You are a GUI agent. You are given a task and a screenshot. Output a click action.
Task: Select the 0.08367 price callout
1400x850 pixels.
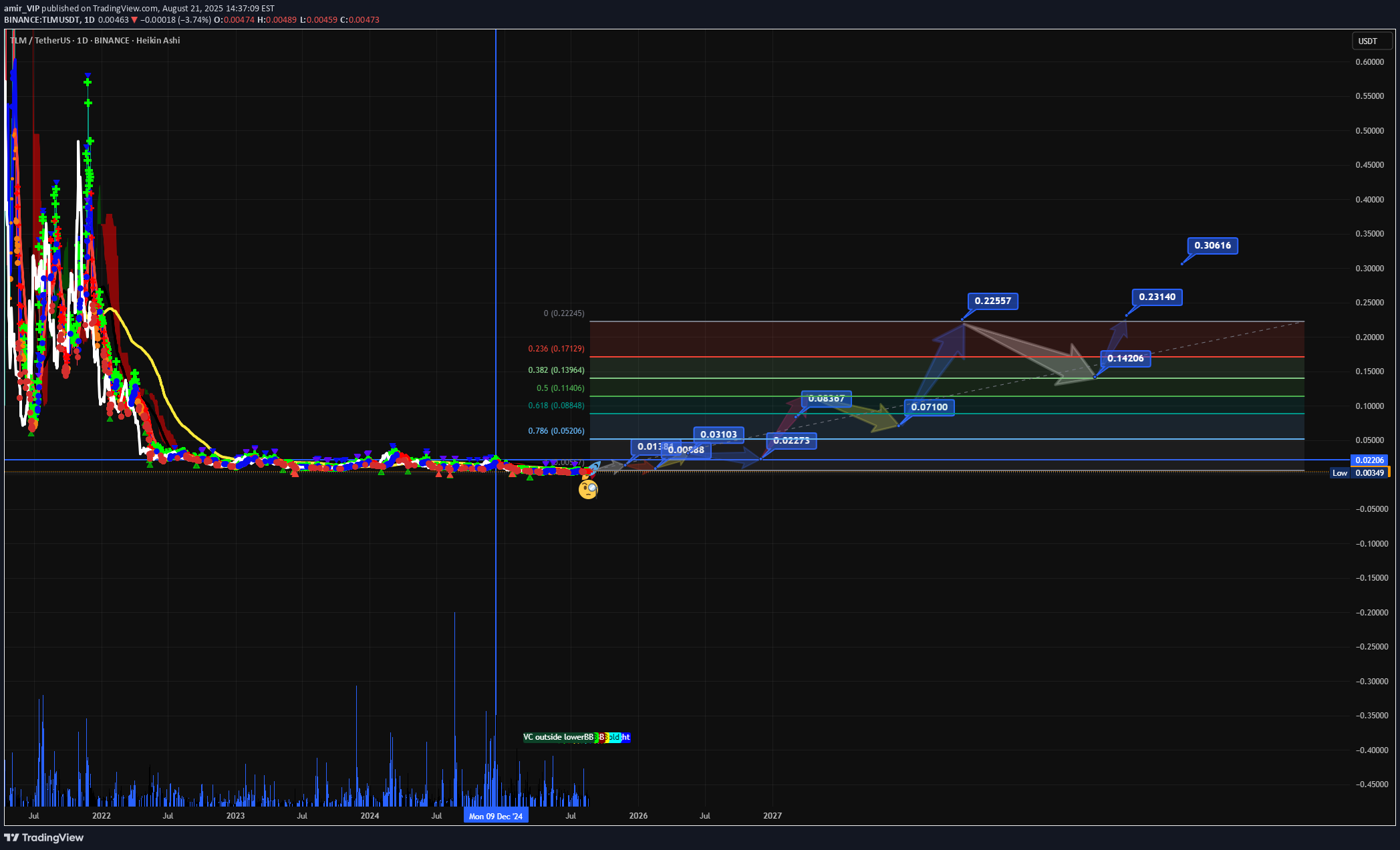coord(826,399)
